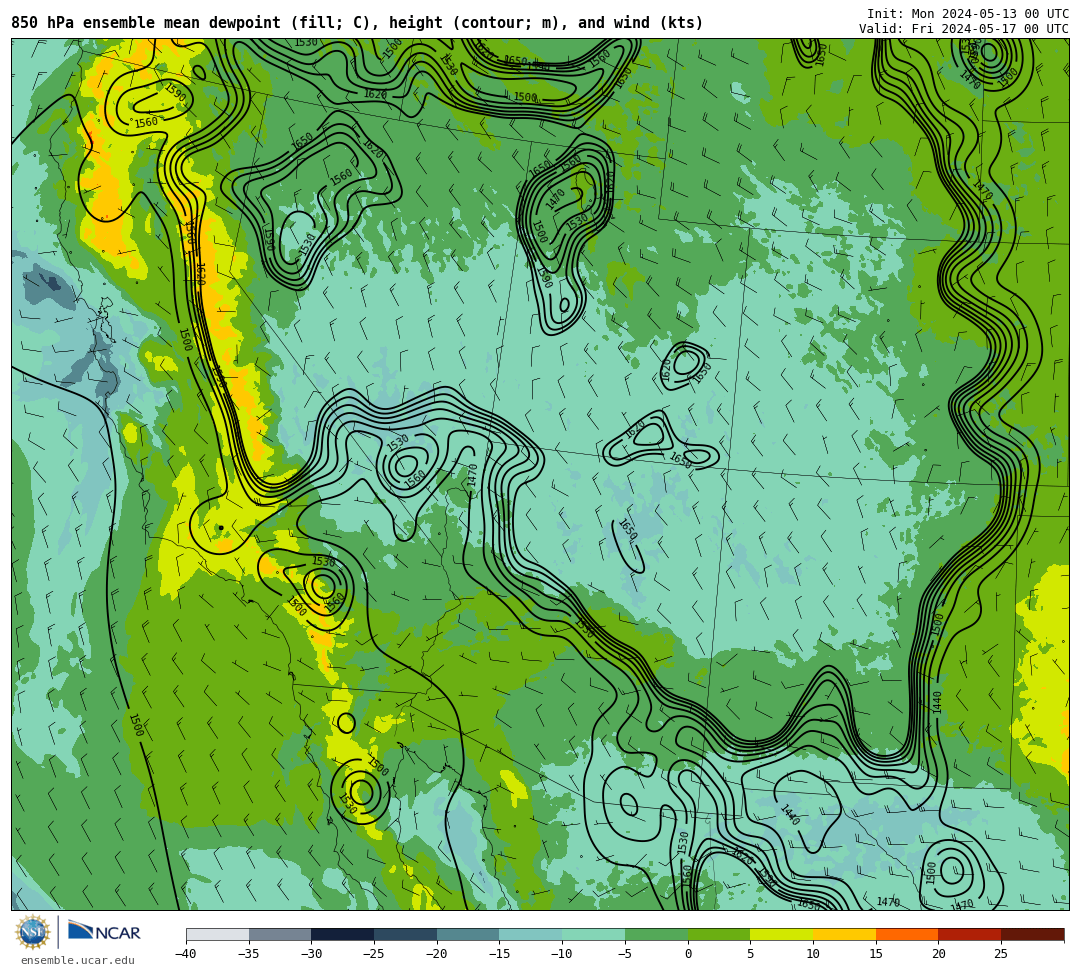Pick the light teal -15 to -10 colorbar segment
The height and width of the screenshot is (973, 1080).
click(x=530, y=934)
